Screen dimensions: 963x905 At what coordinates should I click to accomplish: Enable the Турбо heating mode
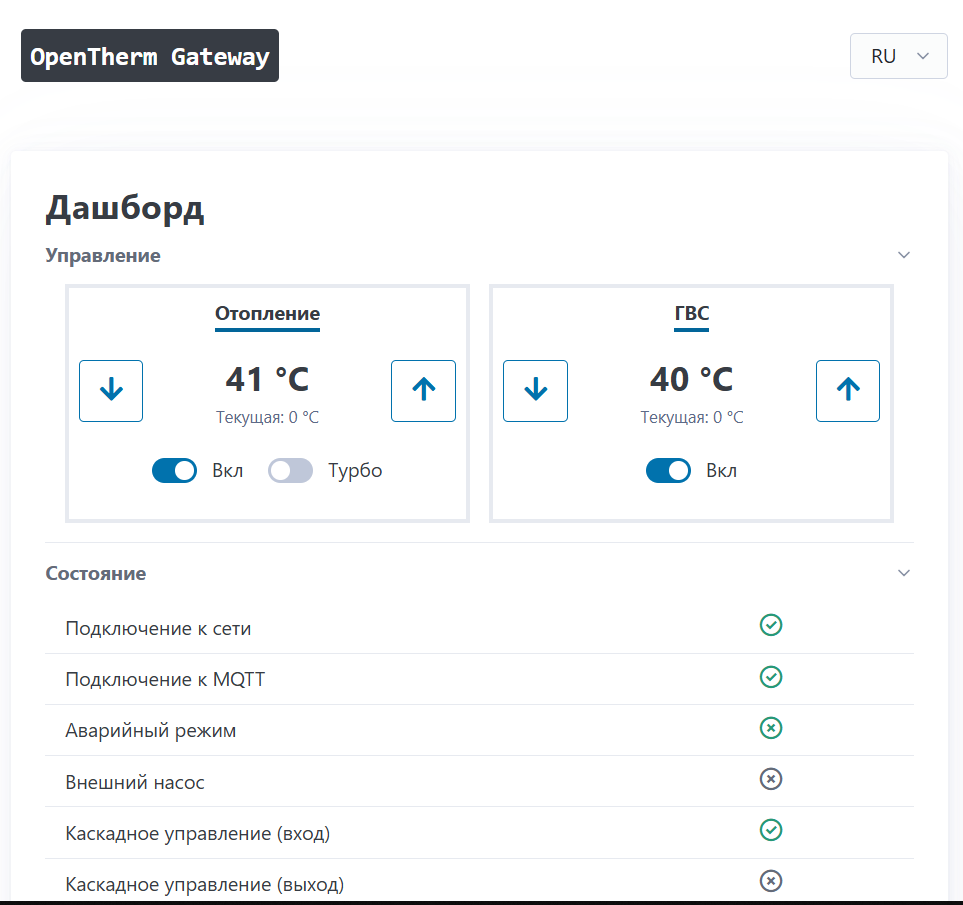[291, 471]
